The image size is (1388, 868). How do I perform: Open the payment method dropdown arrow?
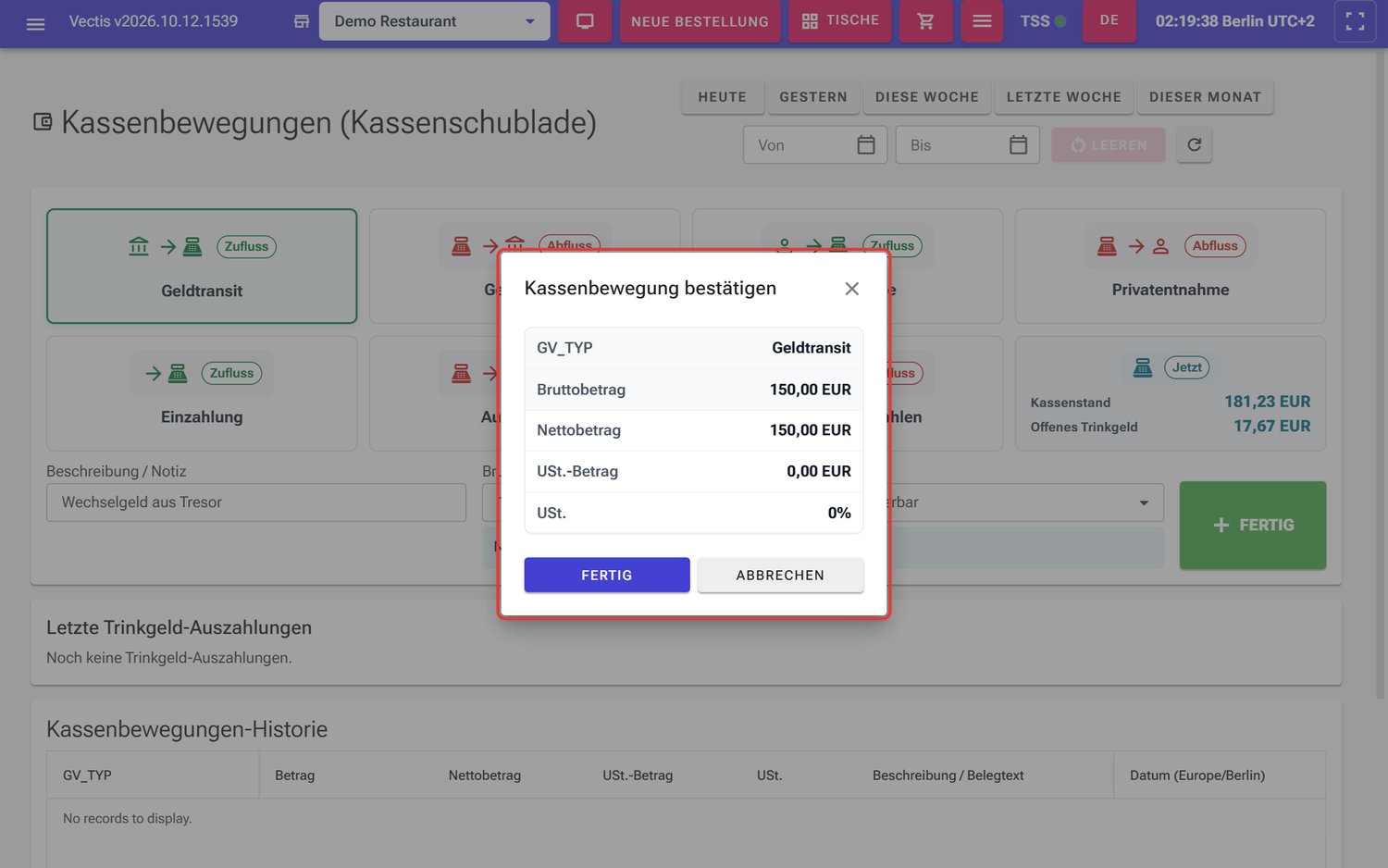point(1144,502)
